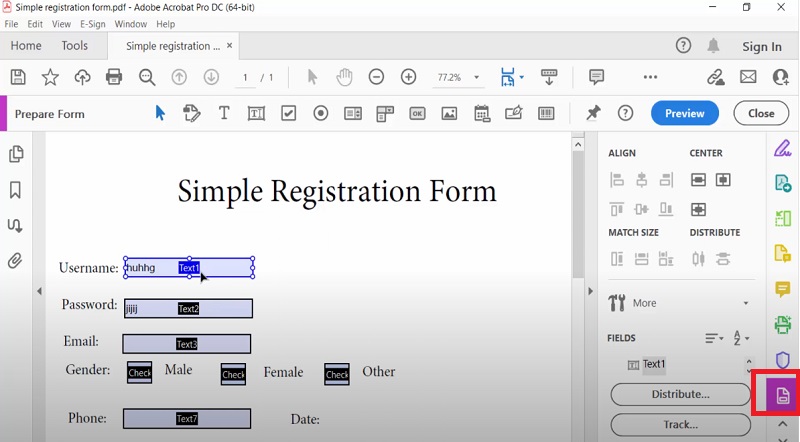Select the Female check box field
The image size is (800, 442).
coord(233,374)
